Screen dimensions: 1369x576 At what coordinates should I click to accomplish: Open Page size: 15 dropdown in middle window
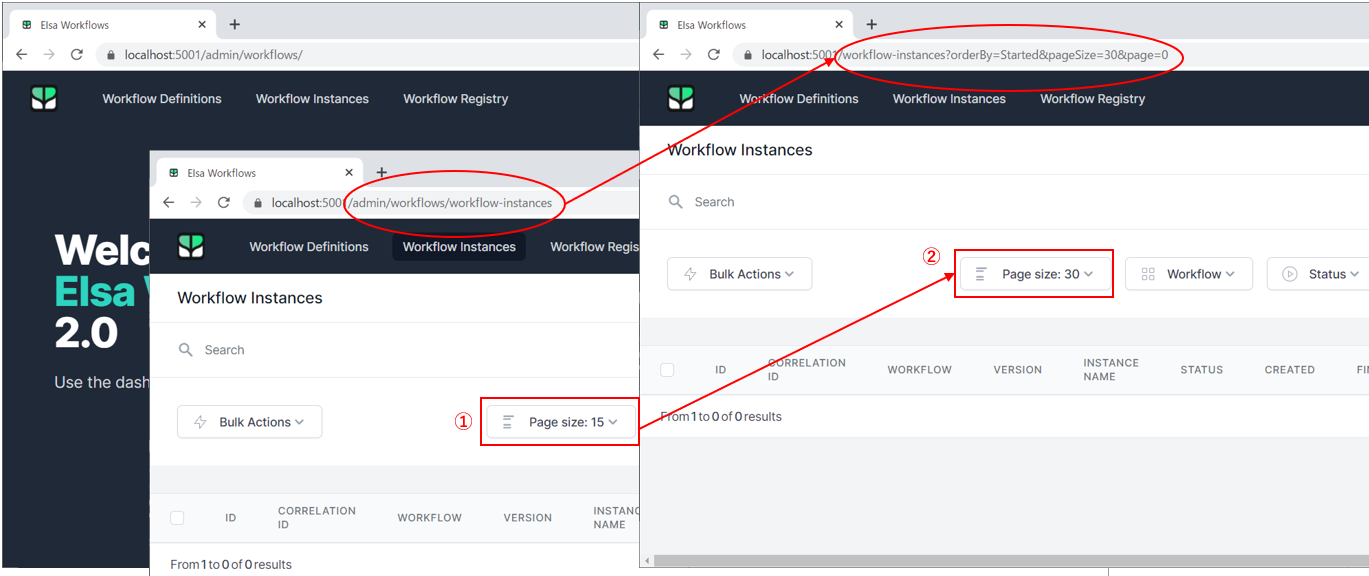click(561, 422)
